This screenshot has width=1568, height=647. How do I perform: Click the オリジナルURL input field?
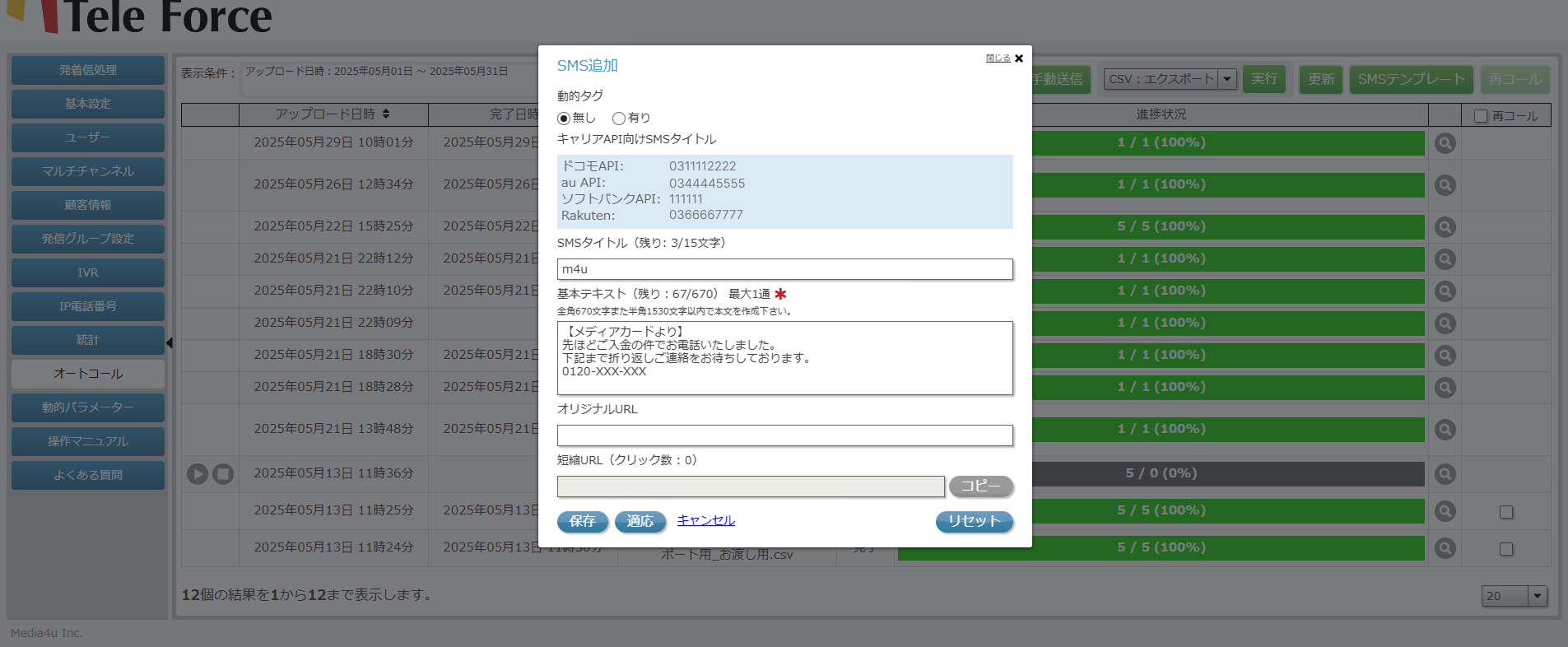click(x=784, y=435)
